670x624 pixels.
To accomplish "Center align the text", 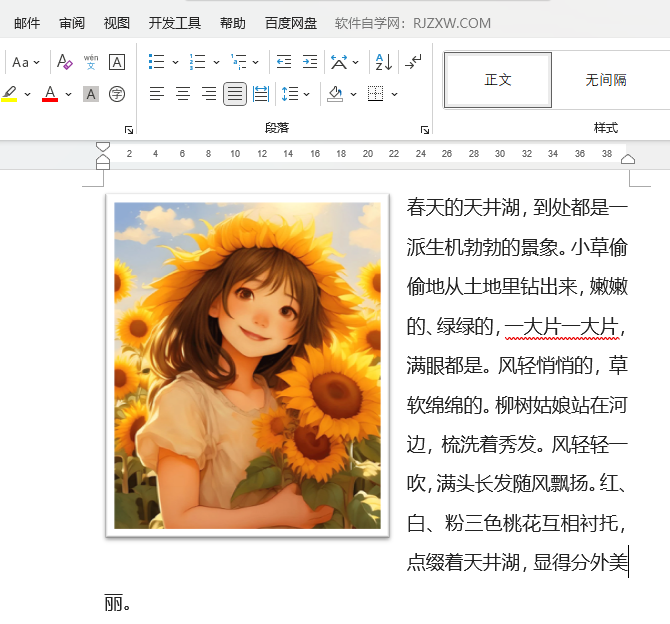I will 183,94.
